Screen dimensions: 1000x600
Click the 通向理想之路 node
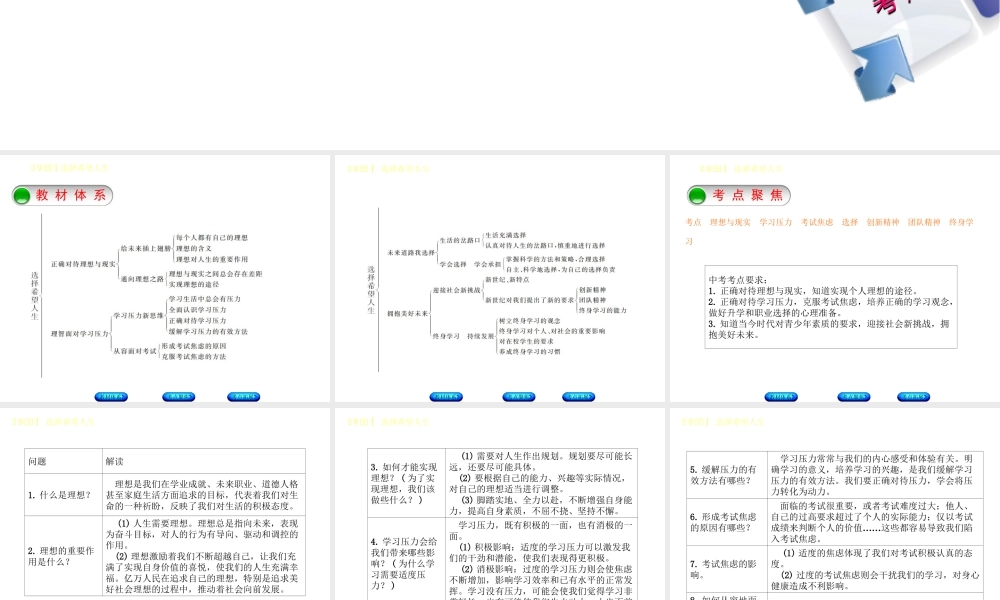142,279
